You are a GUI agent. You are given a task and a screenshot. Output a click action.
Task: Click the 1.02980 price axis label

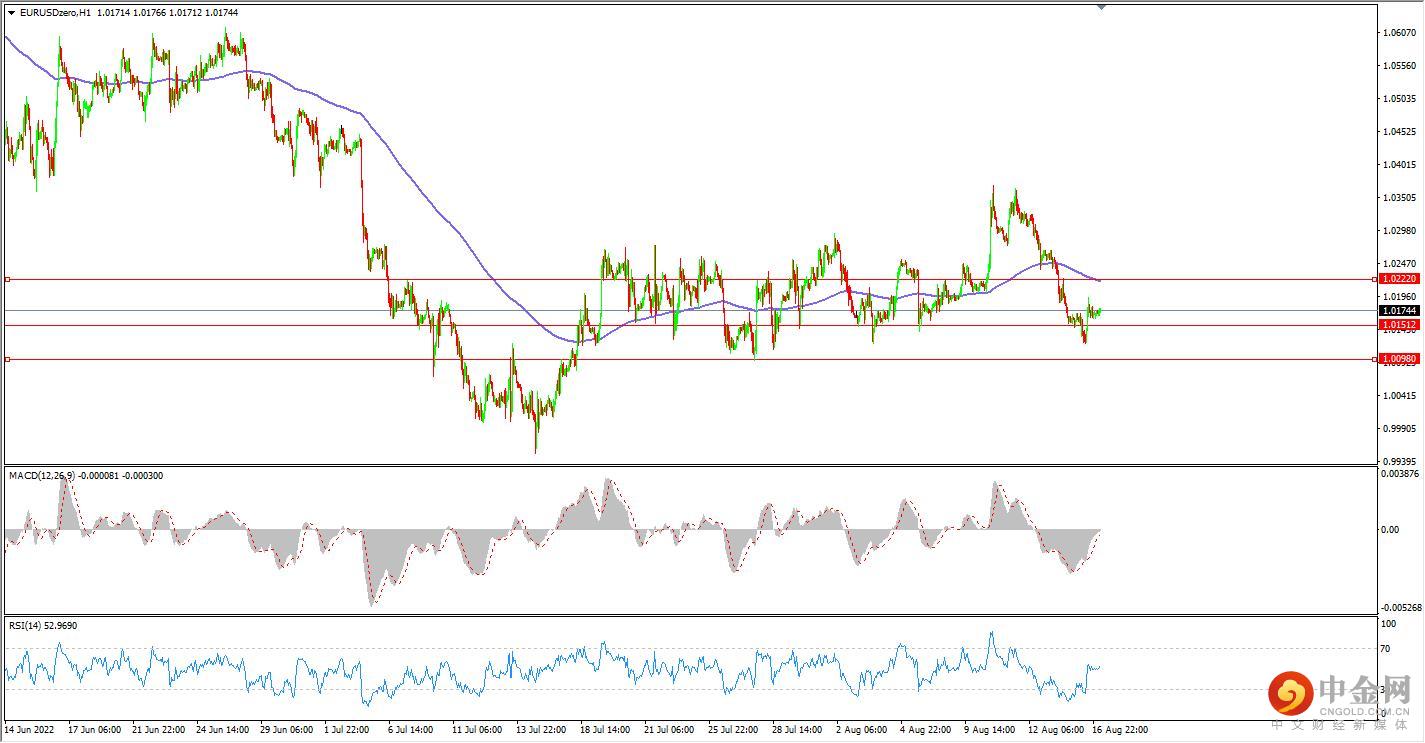click(x=1398, y=231)
